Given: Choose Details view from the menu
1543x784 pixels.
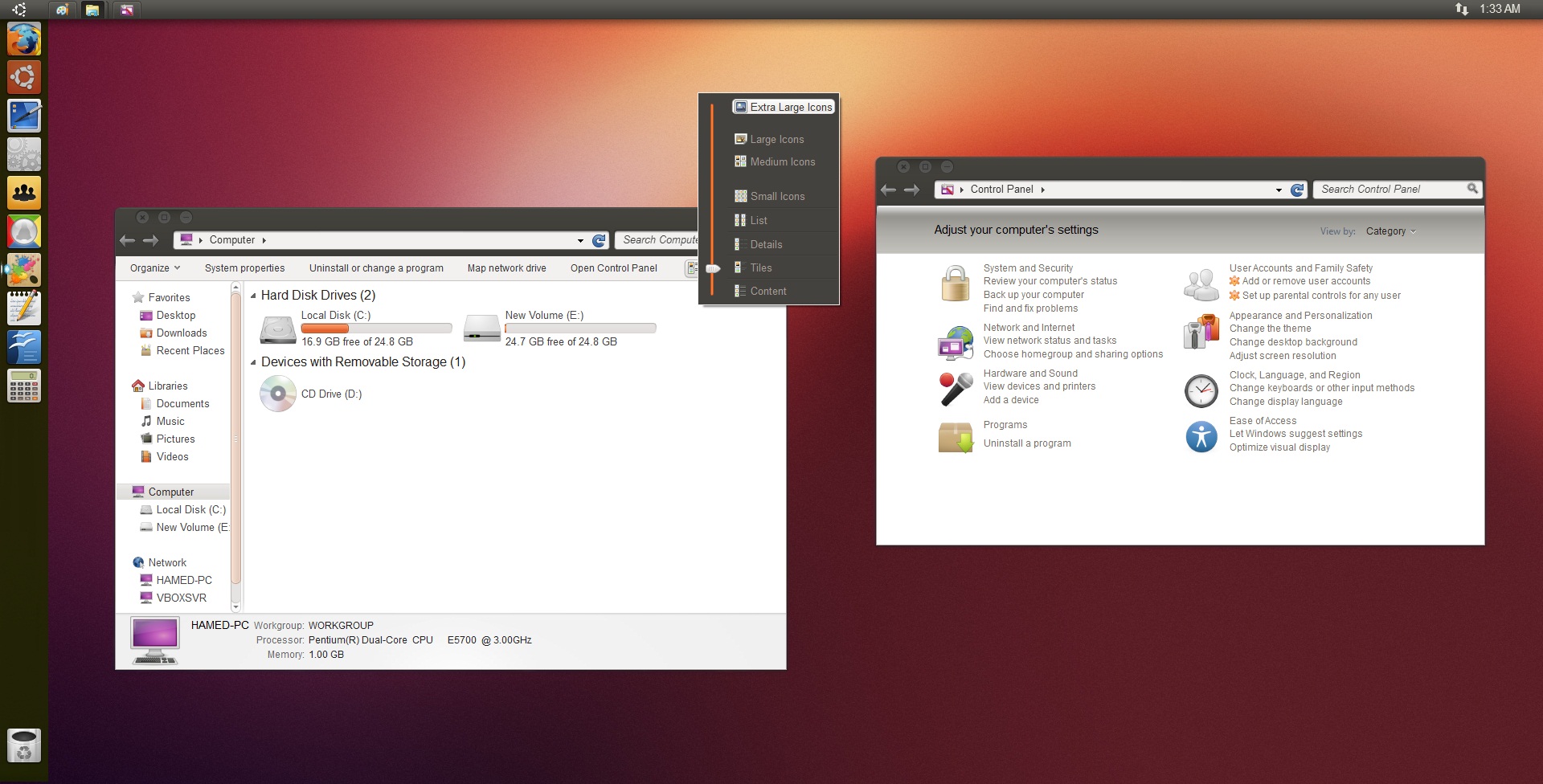Looking at the screenshot, I should pyautogui.click(x=766, y=244).
